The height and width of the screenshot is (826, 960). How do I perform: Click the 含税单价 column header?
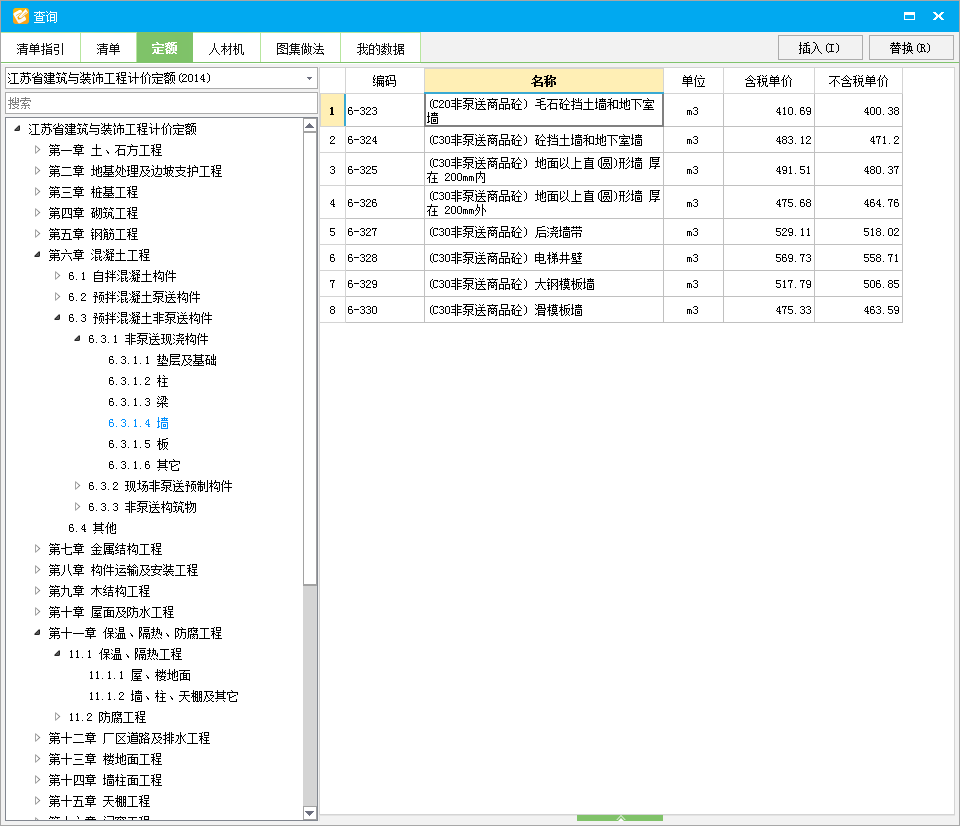pos(769,81)
